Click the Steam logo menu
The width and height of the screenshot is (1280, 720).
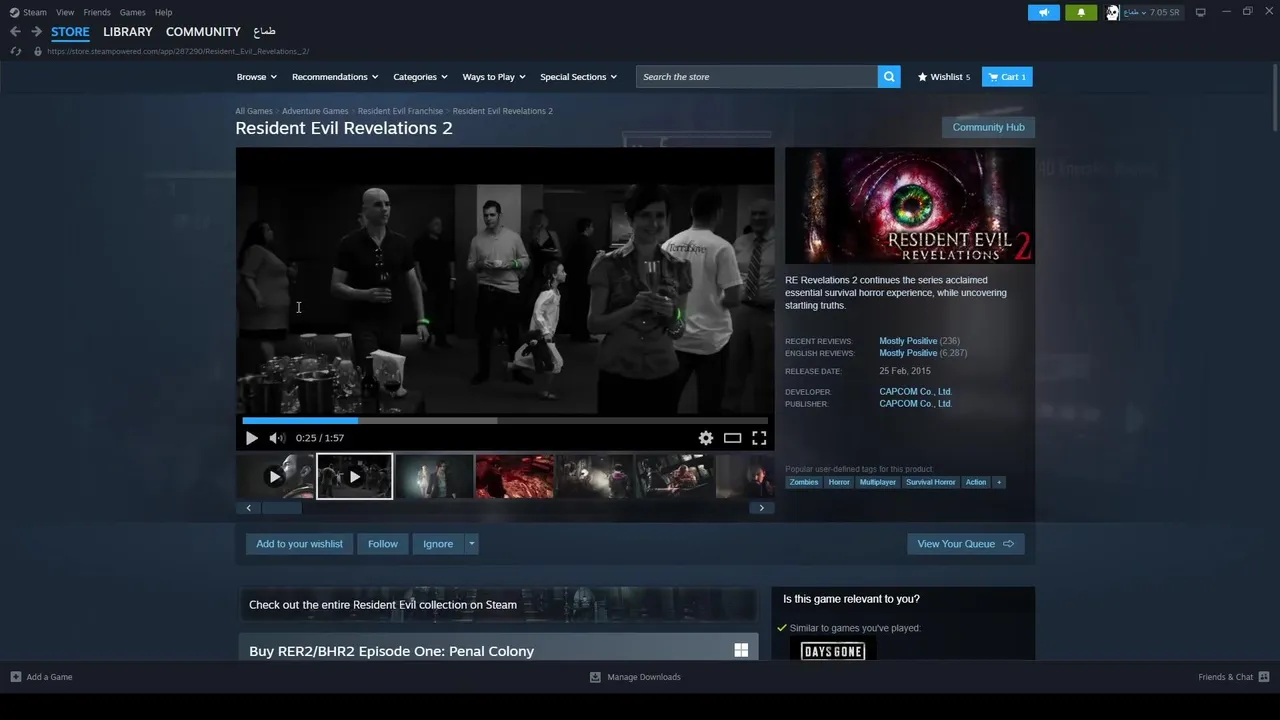click(28, 12)
